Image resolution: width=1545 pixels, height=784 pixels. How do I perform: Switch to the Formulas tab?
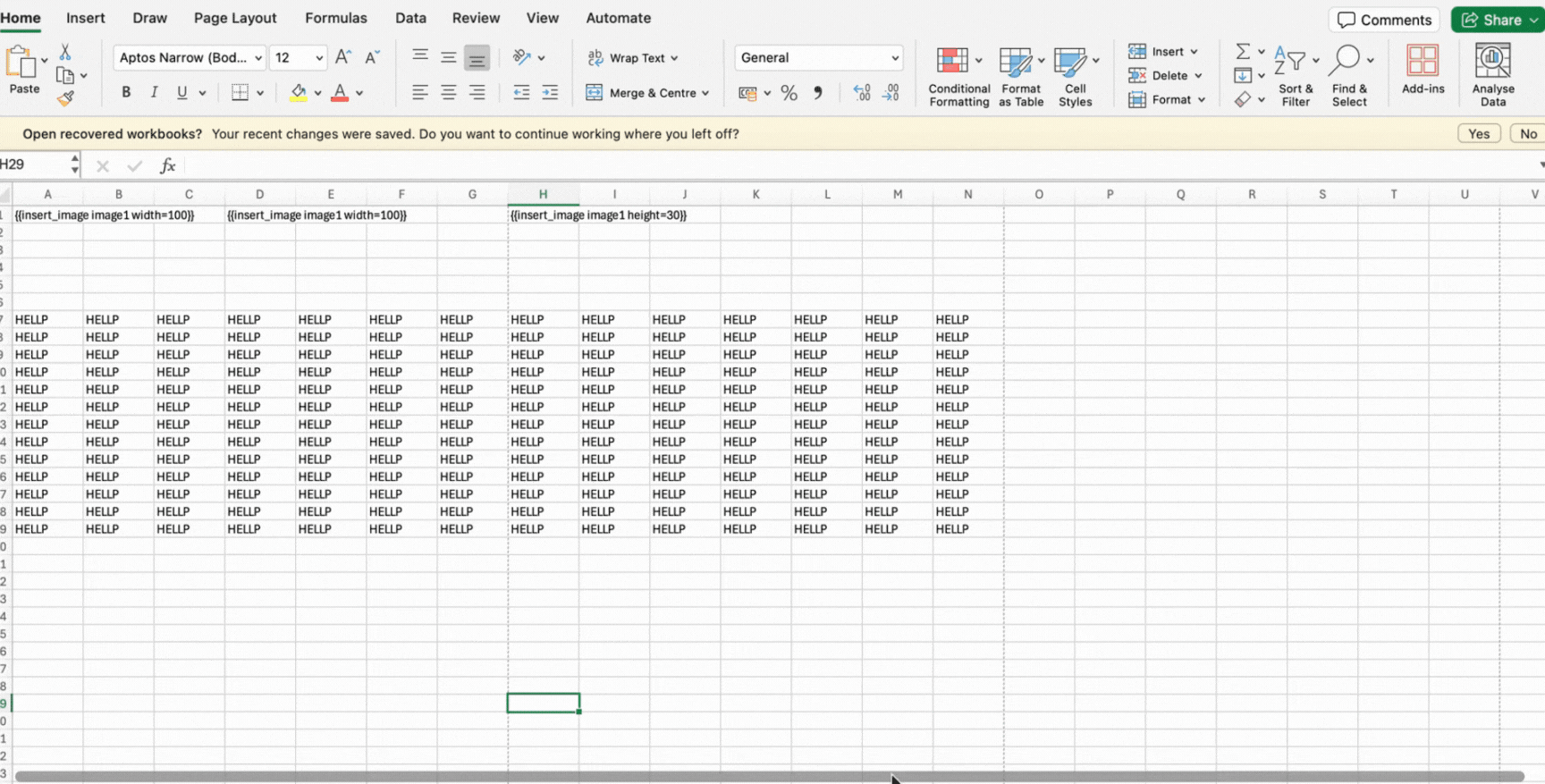[x=335, y=18]
